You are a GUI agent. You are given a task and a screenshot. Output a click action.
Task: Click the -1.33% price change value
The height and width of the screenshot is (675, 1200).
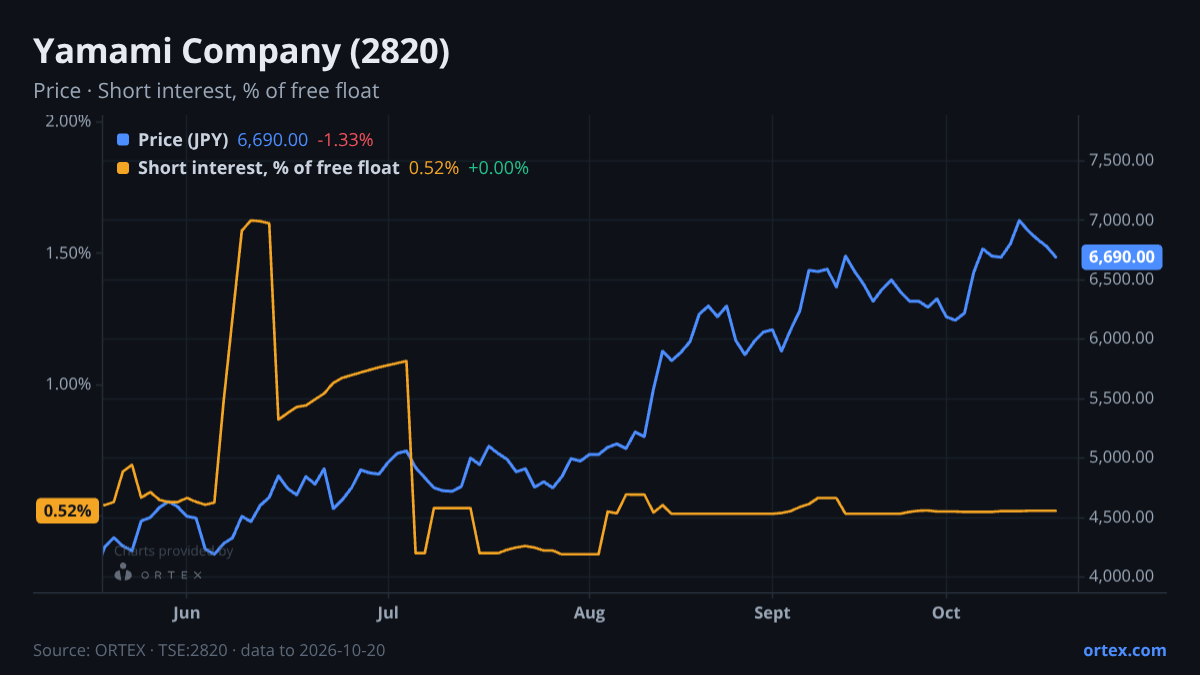(345, 140)
